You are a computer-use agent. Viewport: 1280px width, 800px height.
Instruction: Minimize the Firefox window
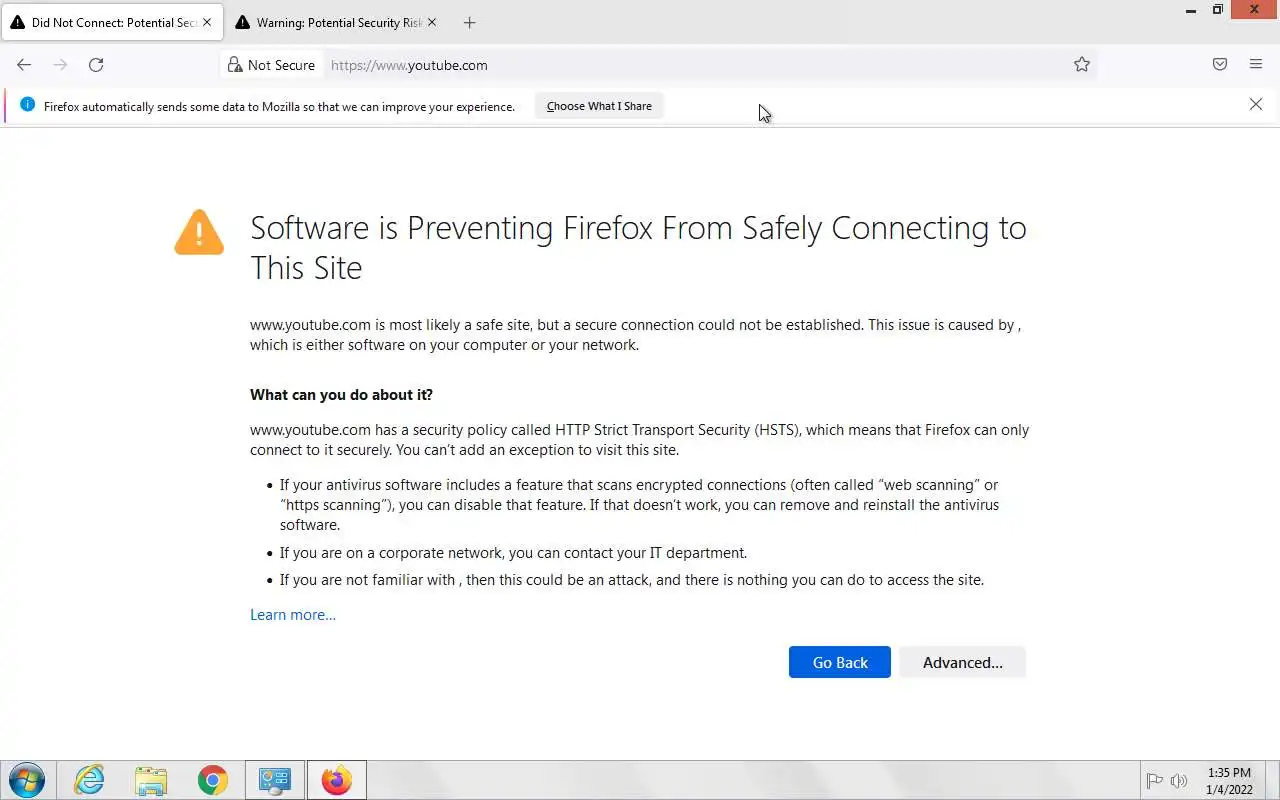[x=1190, y=10]
